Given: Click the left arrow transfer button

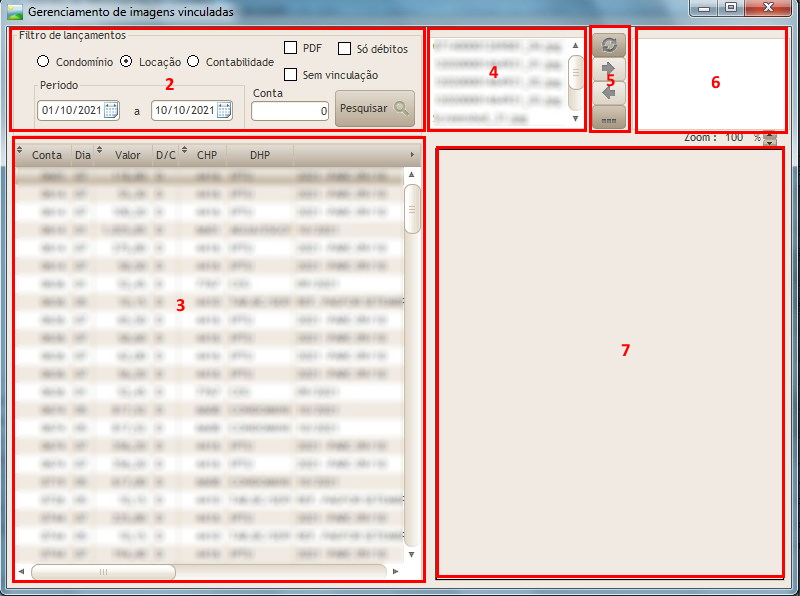Looking at the screenshot, I should pos(608,93).
